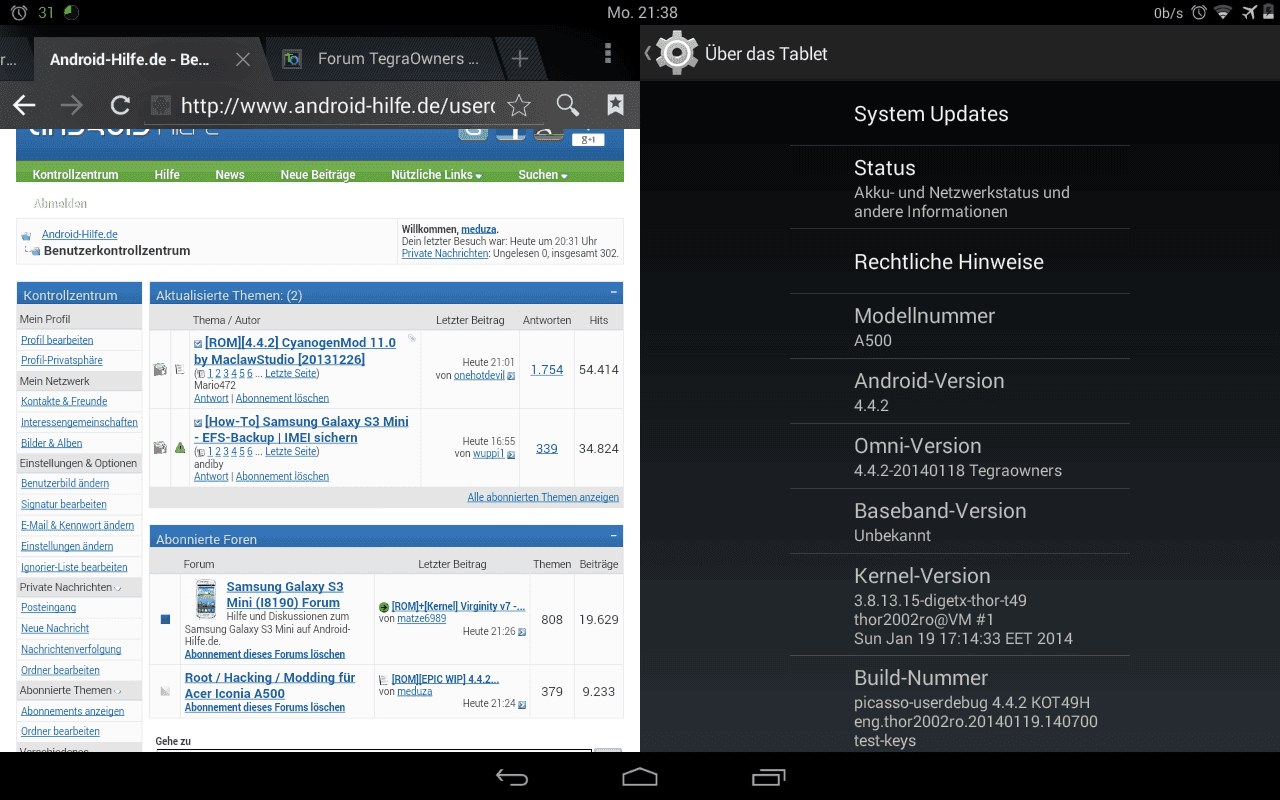Tap the Omni-Version entry
The image size is (1280, 800).
tap(960, 456)
